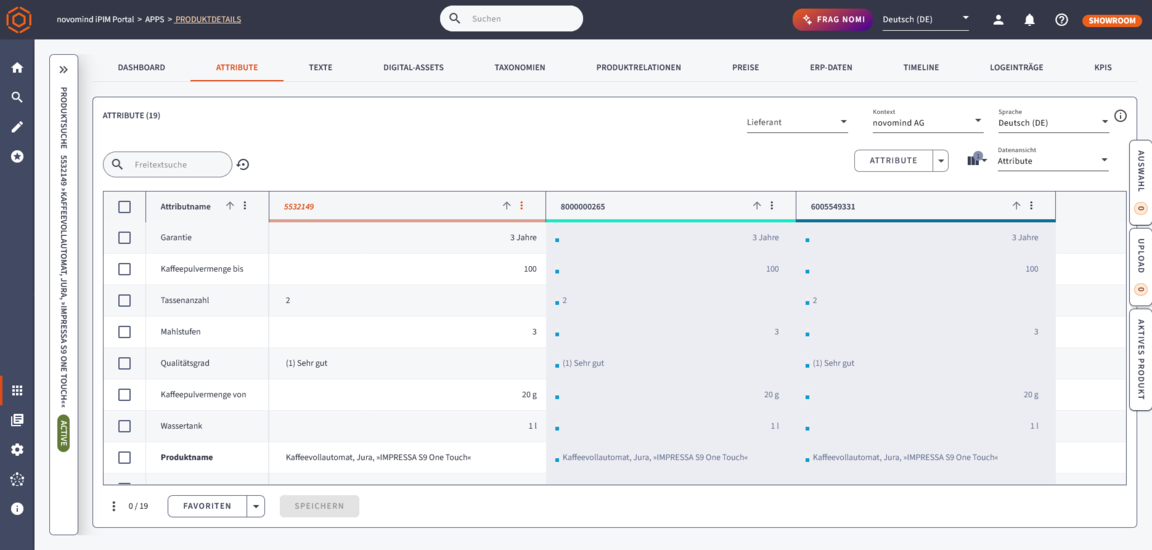The height and width of the screenshot is (550, 1152).
Task: Click the Speichern button
Action: pos(319,507)
